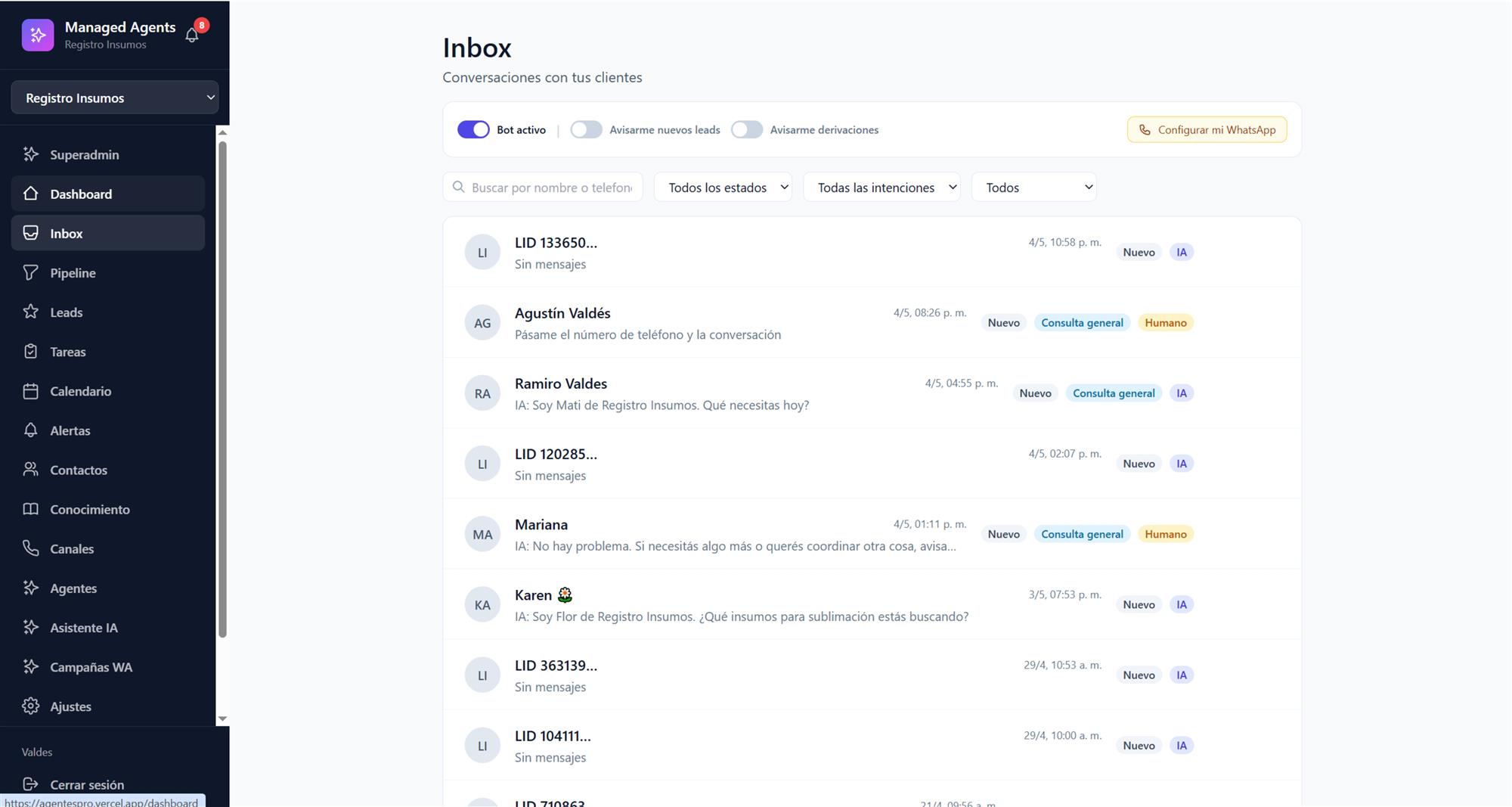Click Humano tag on Mariana row
This screenshot has width=1512, height=807.
(1165, 534)
